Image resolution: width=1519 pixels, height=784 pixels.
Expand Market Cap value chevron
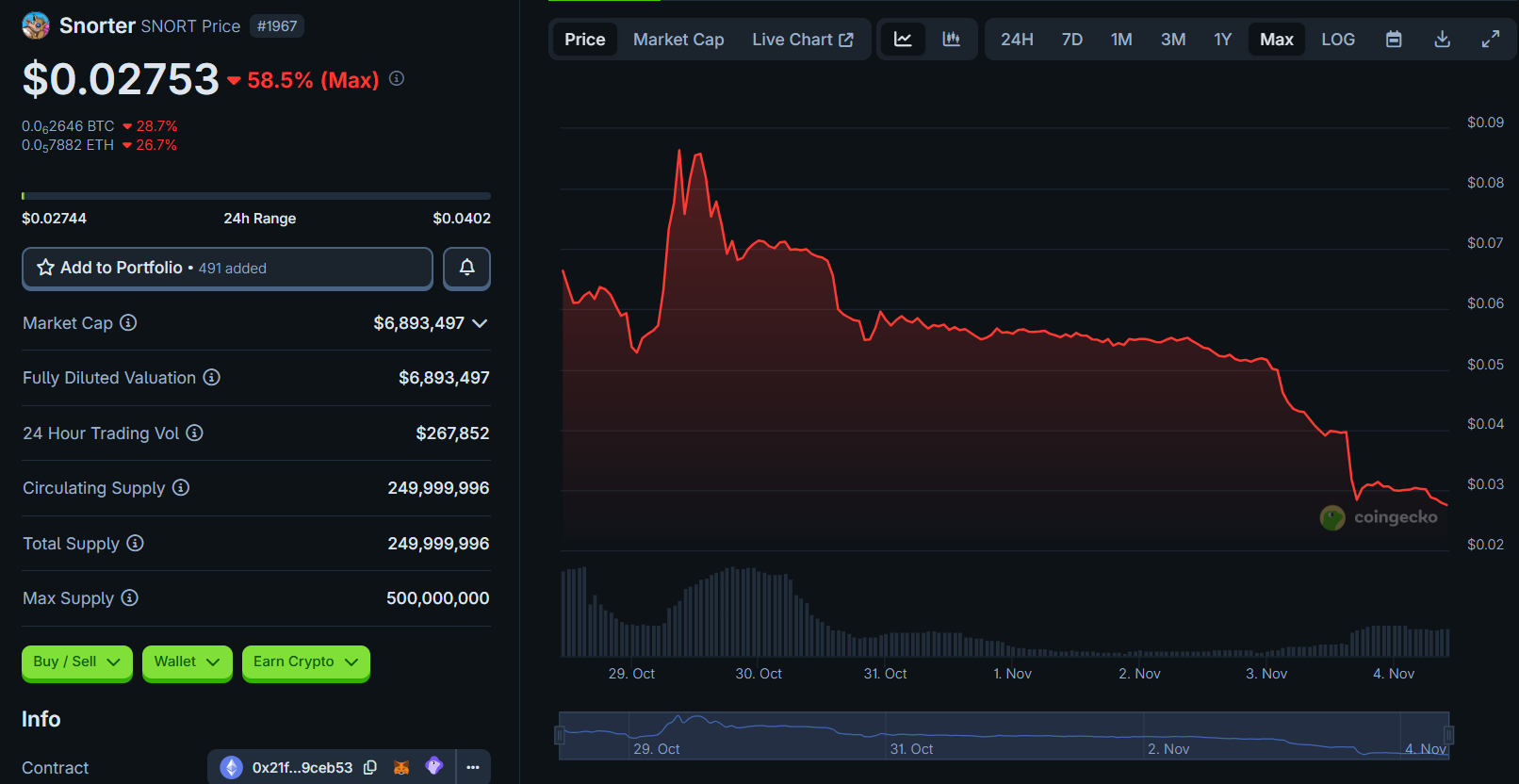tap(480, 323)
